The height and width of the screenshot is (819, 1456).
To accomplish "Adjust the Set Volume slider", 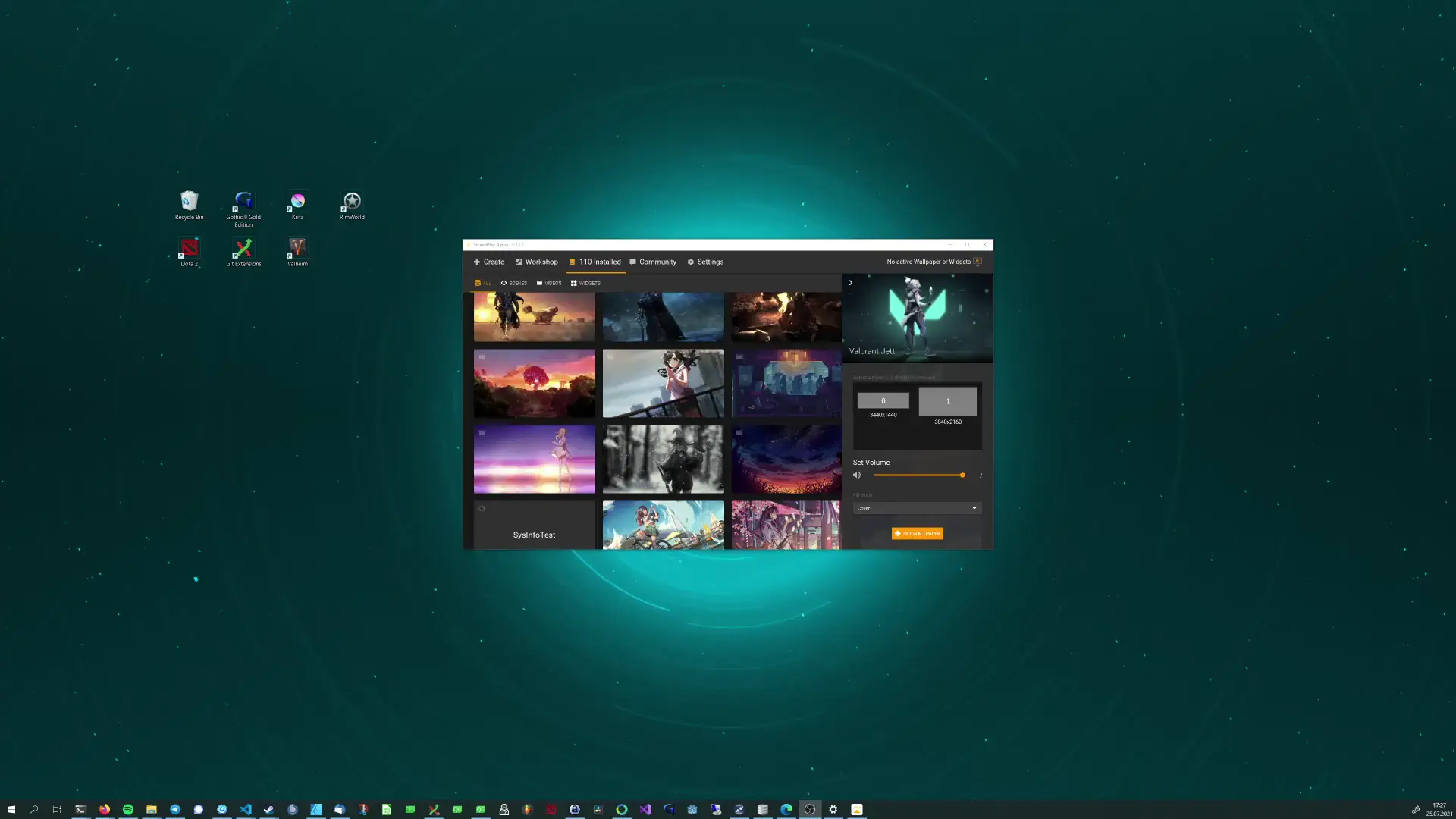I will [918, 475].
